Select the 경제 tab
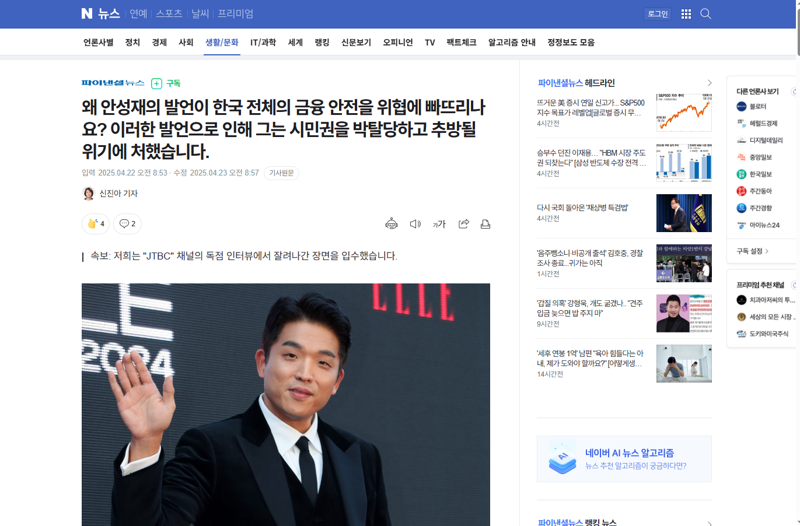The image size is (800, 526). click(159, 42)
